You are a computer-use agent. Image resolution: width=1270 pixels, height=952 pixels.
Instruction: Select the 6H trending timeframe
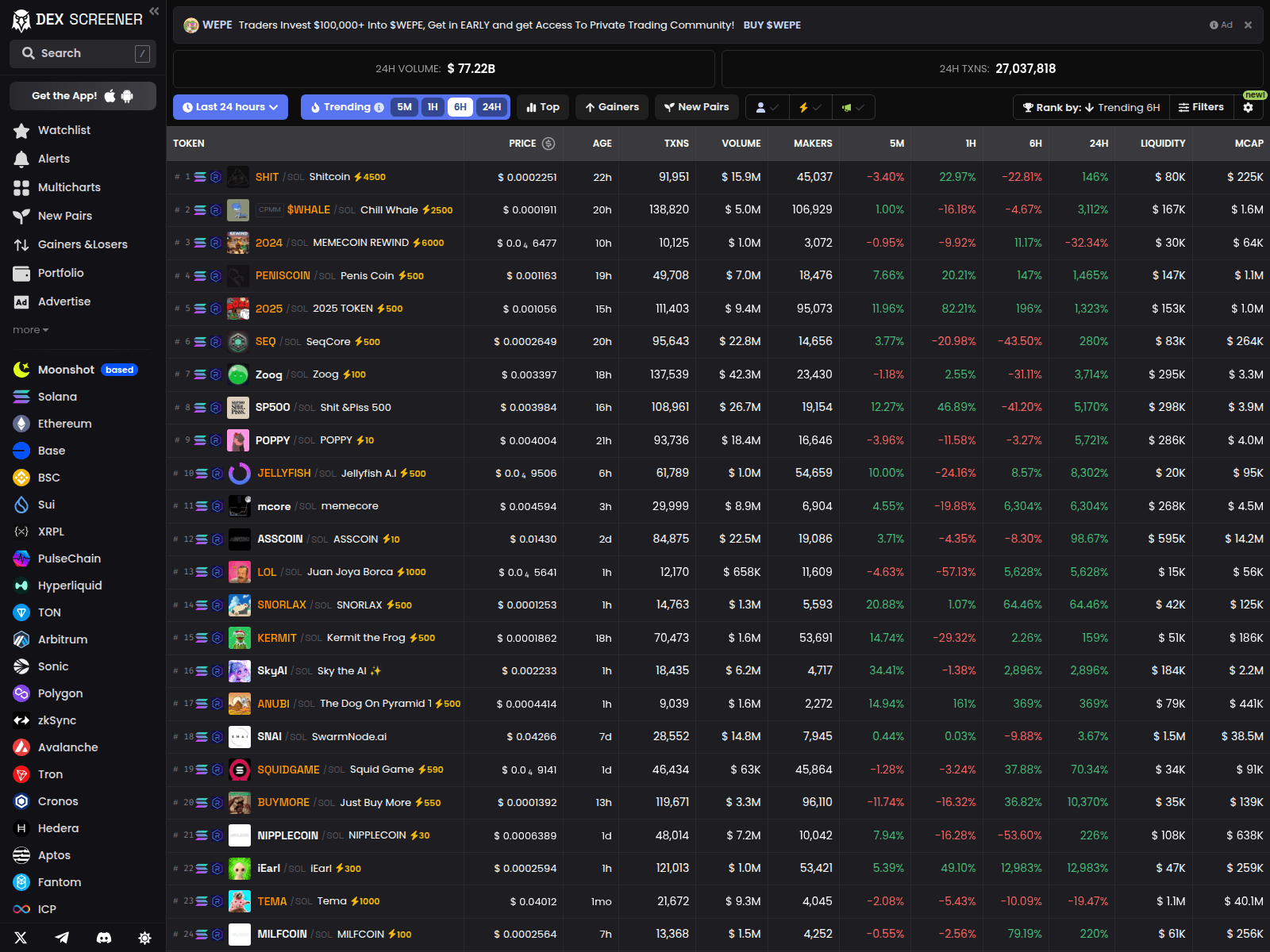click(460, 107)
